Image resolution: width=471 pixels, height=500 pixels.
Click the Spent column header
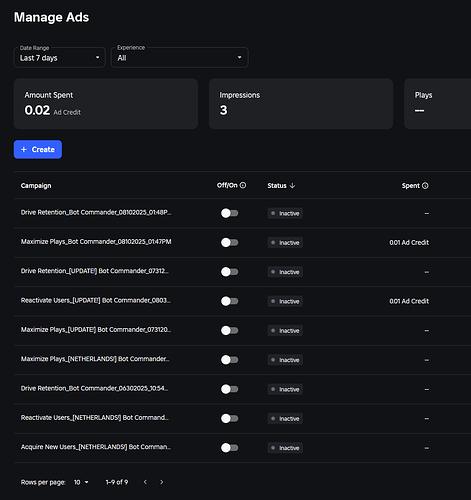click(411, 186)
